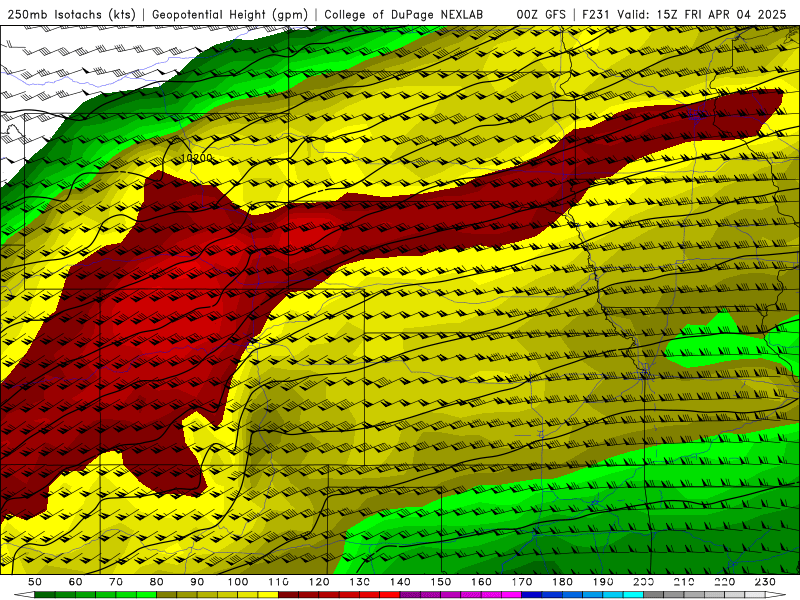This screenshot has height=600, width=800.
Task: Click the "100" value on the color scale
Action: pos(238,582)
